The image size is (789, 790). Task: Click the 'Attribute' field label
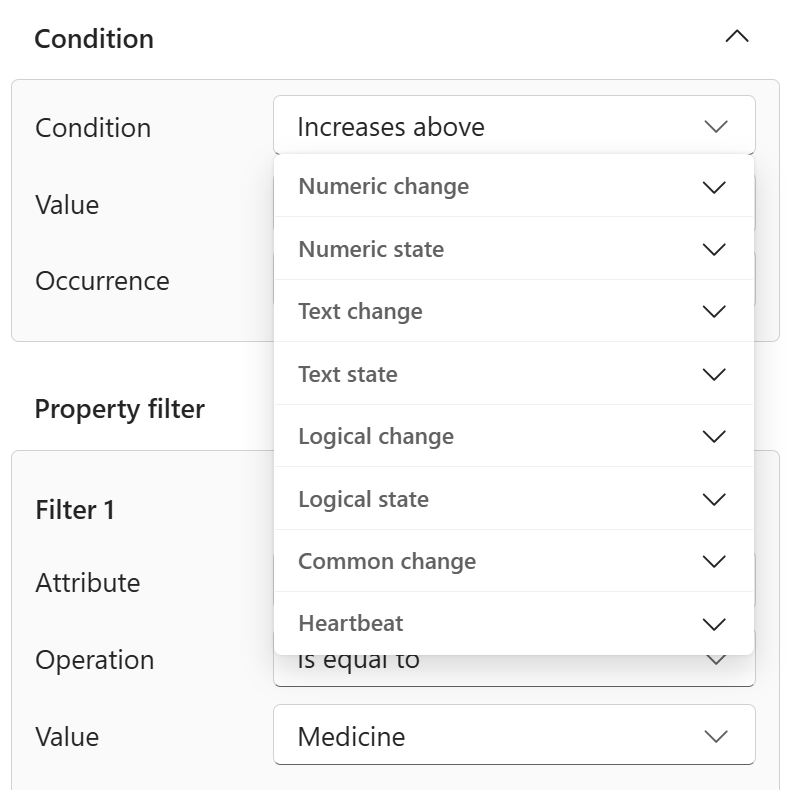(88, 582)
